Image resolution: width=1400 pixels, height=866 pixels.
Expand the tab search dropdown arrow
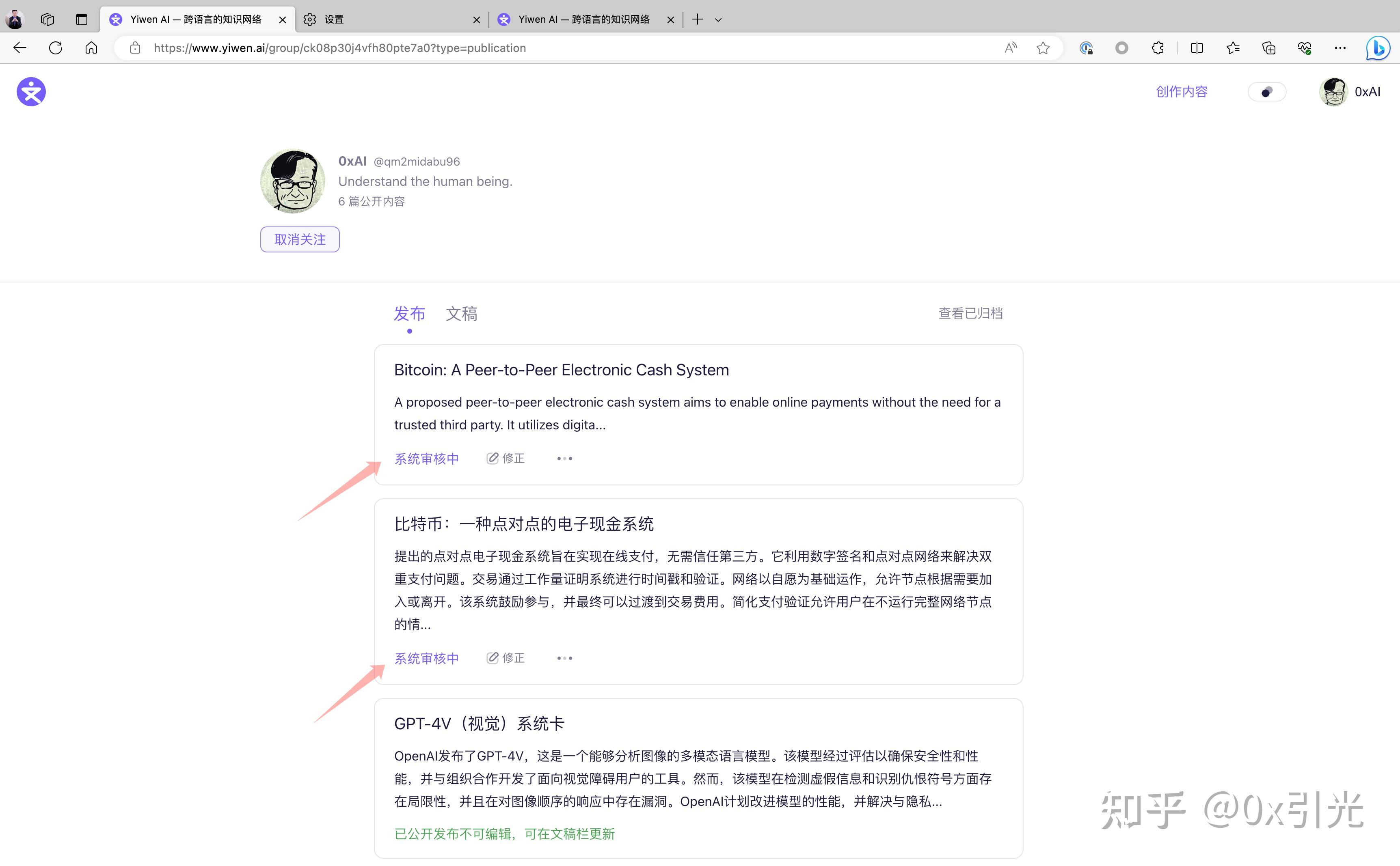(718, 20)
